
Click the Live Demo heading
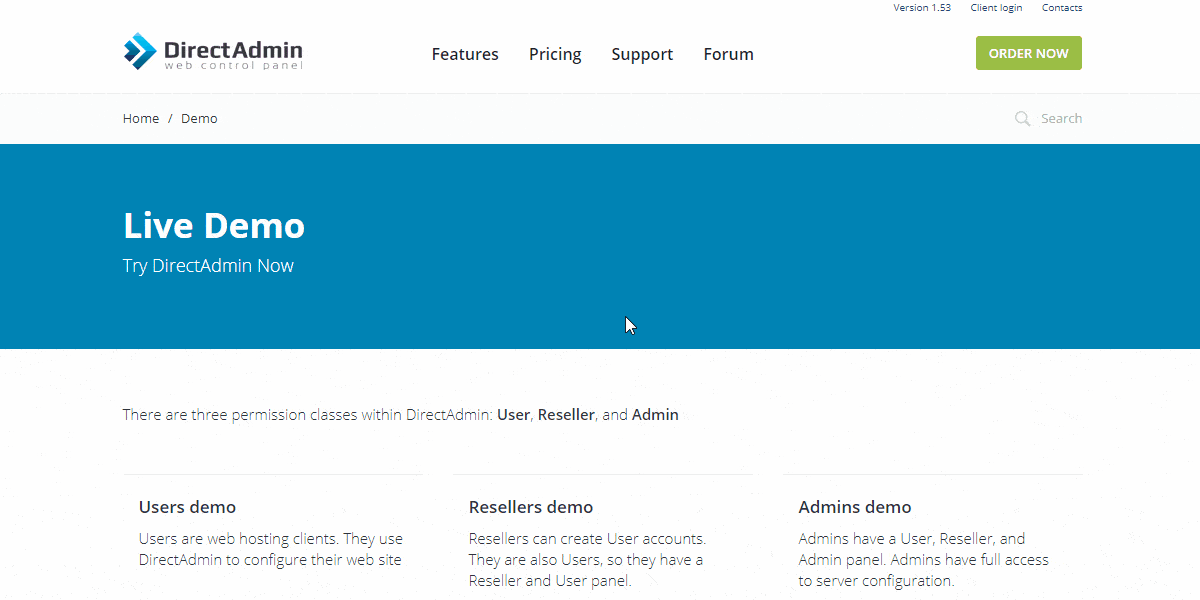[x=214, y=225]
